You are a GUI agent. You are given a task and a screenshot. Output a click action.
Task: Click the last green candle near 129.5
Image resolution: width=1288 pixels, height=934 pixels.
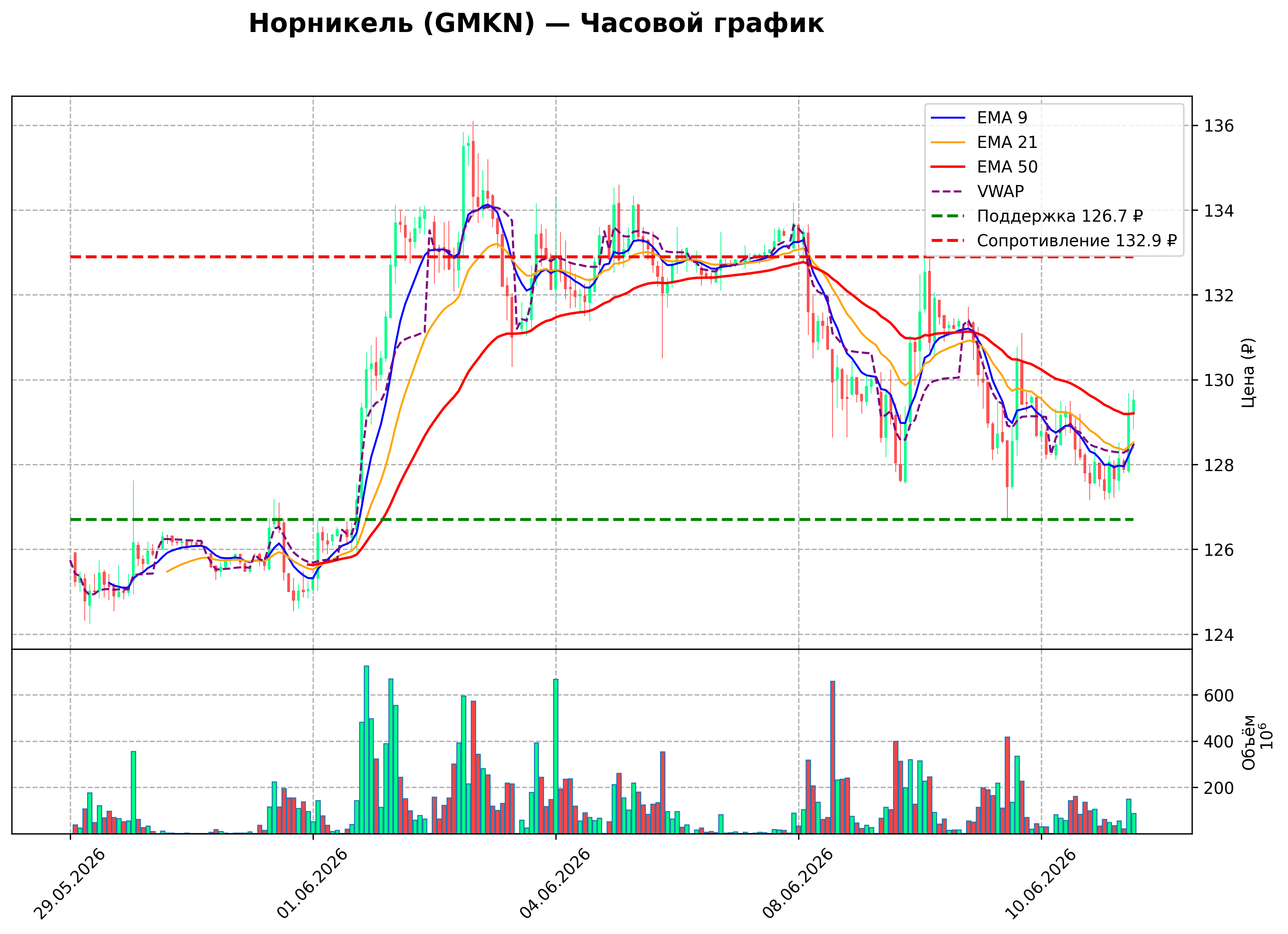tap(1133, 410)
